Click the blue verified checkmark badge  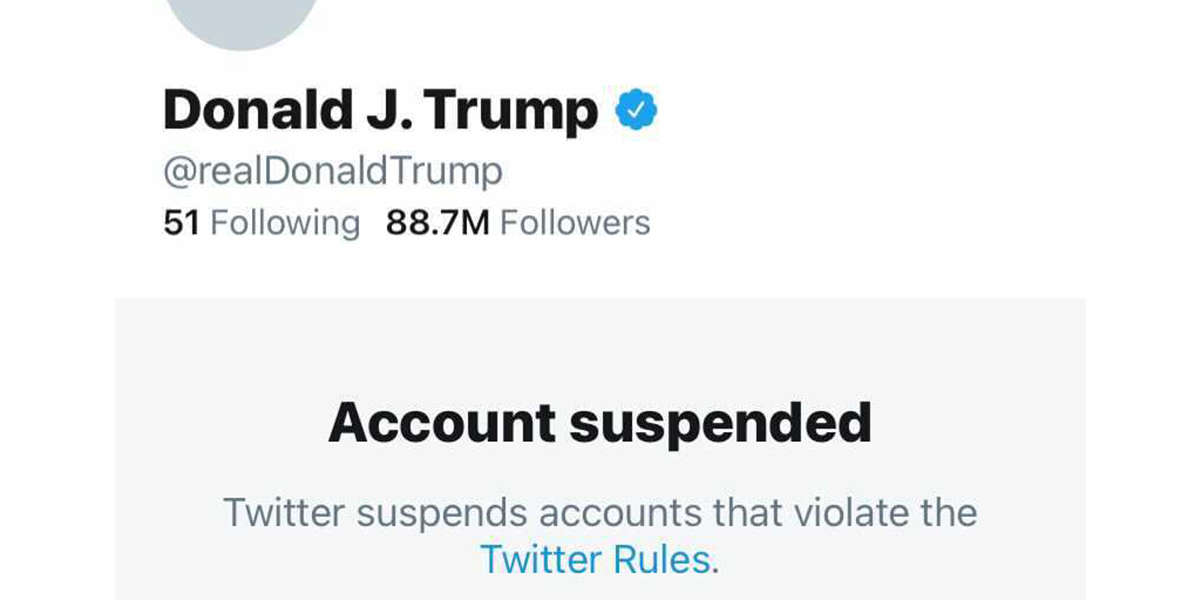(636, 109)
